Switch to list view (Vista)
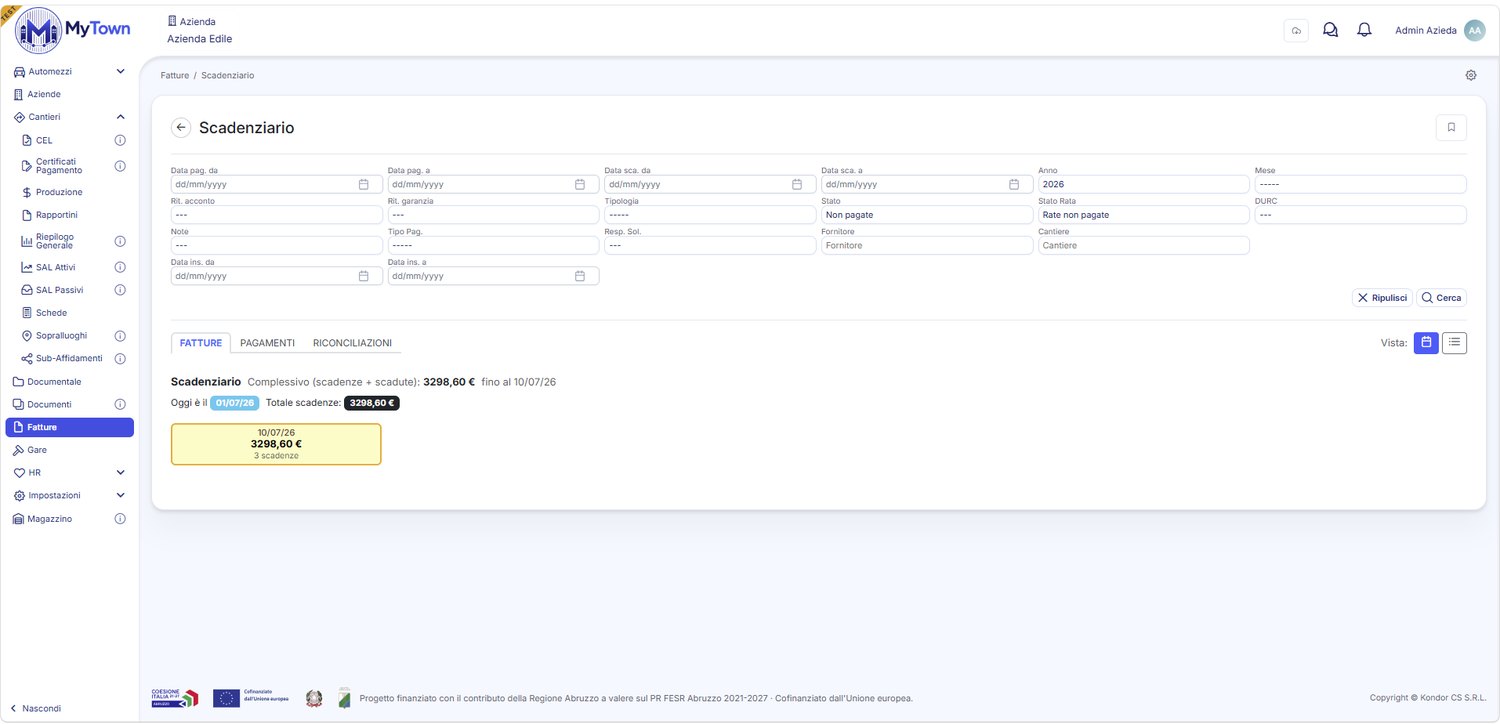This screenshot has height=724, width=1500. point(1454,343)
